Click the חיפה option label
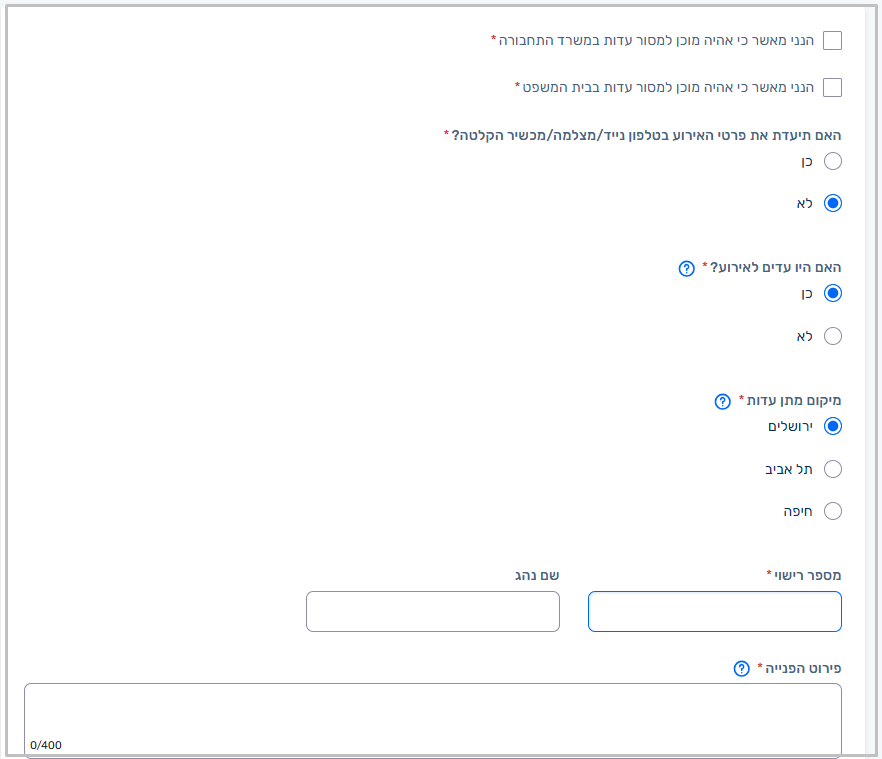882x759 pixels. (x=797, y=511)
